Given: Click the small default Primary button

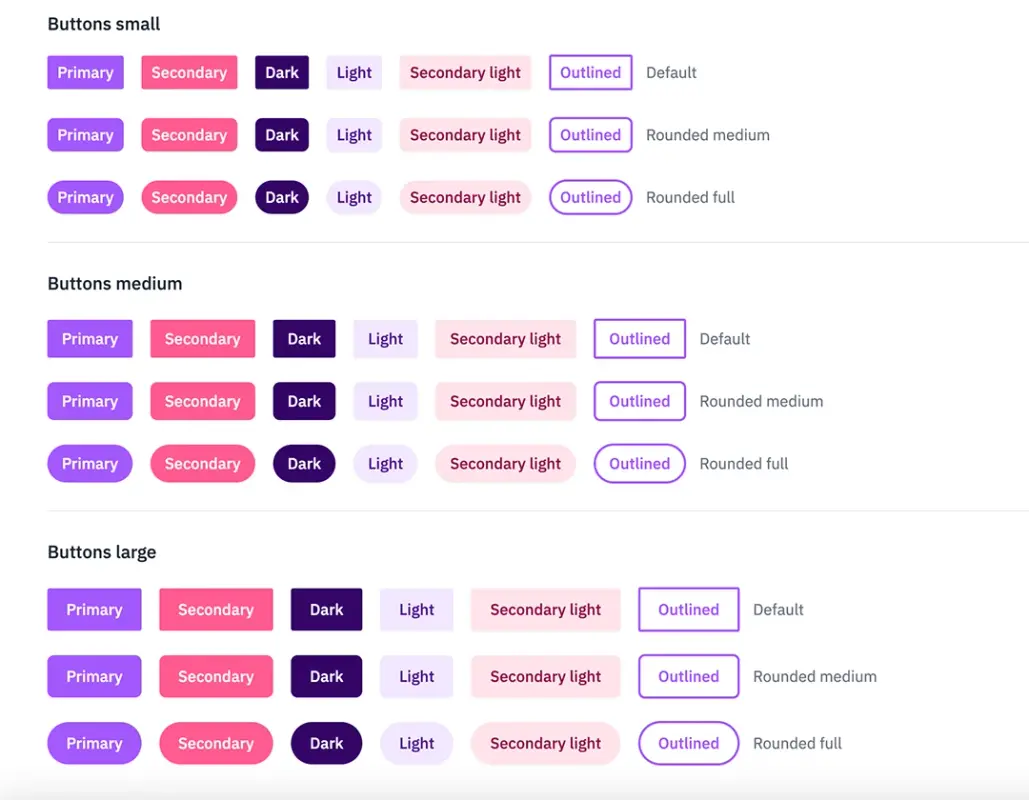Looking at the screenshot, I should tap(85, 73).
